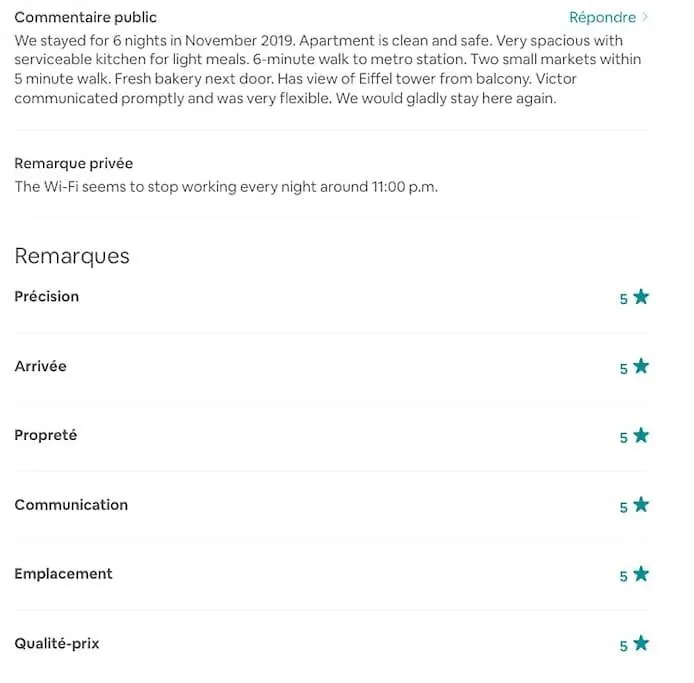Click the Propreté star icon
Image resolution: width=694 pixels, height=683 pixels.
[641, 436]
